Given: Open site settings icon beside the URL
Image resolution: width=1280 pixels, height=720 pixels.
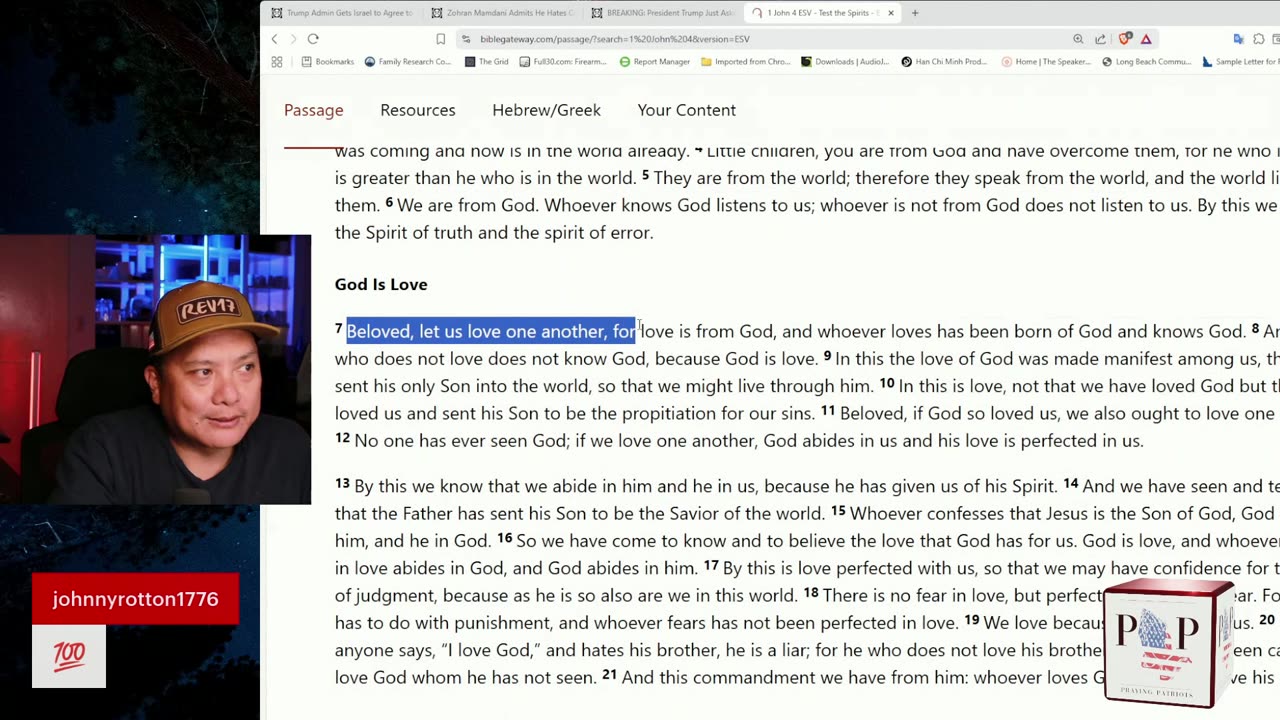Looking at the screenshot, I should pos(466,39).
